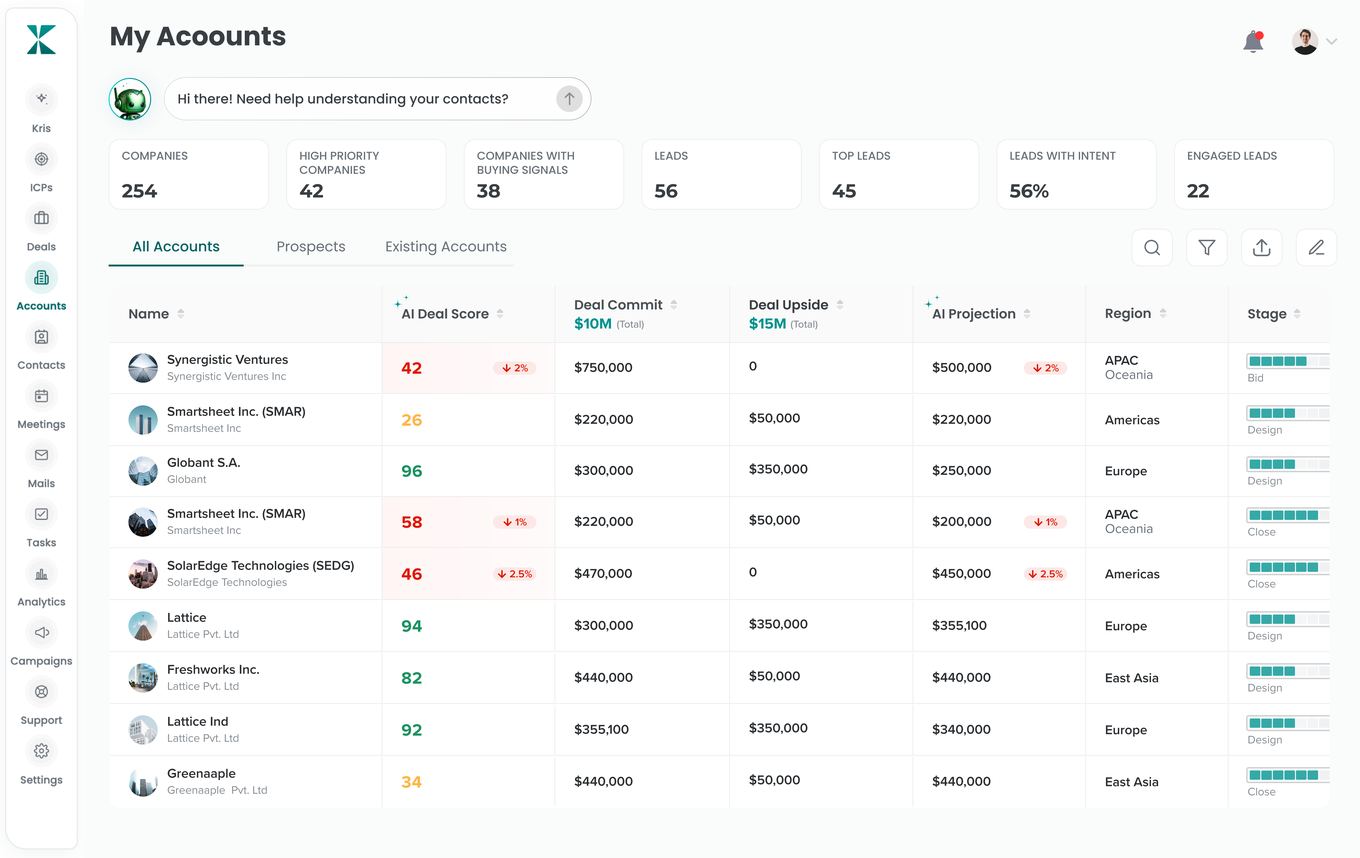Switch to the Existing Accounts tab
This screenshot has height=858, width=1360.
point(446,247)
